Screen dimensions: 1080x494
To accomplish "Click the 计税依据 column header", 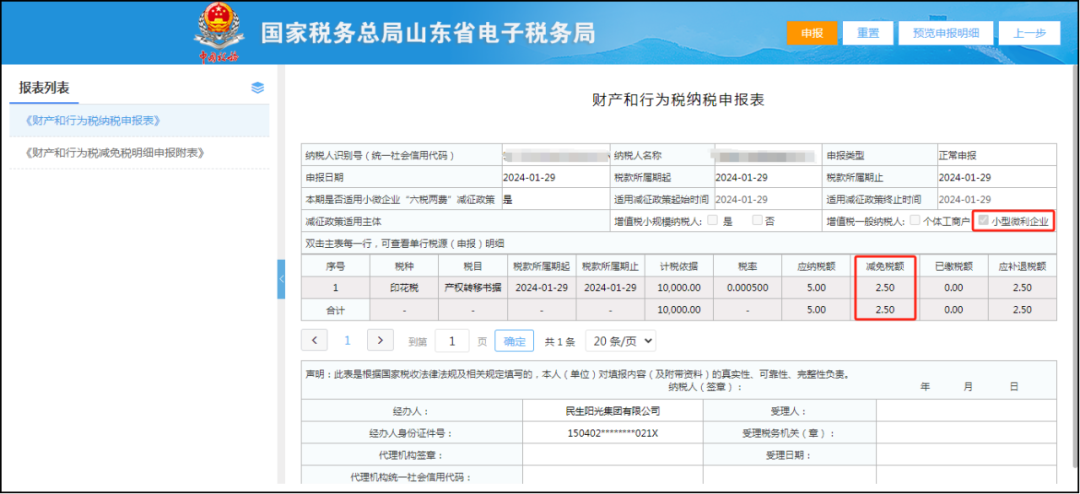I will 678,267.
